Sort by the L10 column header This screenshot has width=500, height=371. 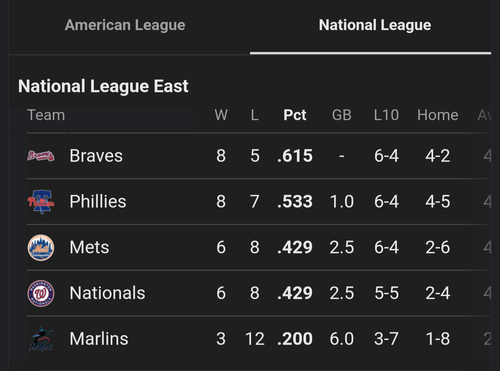point(386,115)
